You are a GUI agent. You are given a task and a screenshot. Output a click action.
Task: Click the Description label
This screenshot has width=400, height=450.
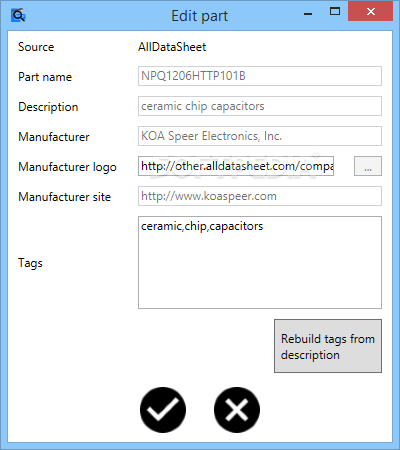point(48,107)
